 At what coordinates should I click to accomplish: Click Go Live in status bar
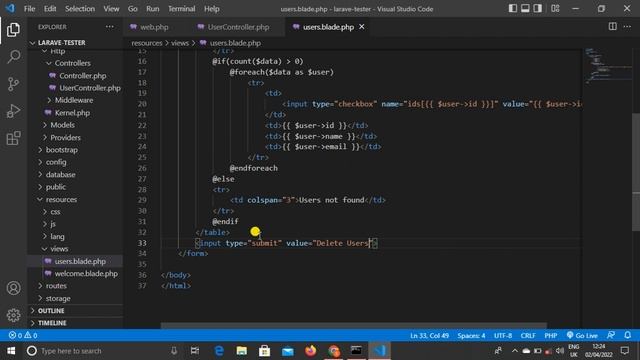582,335
